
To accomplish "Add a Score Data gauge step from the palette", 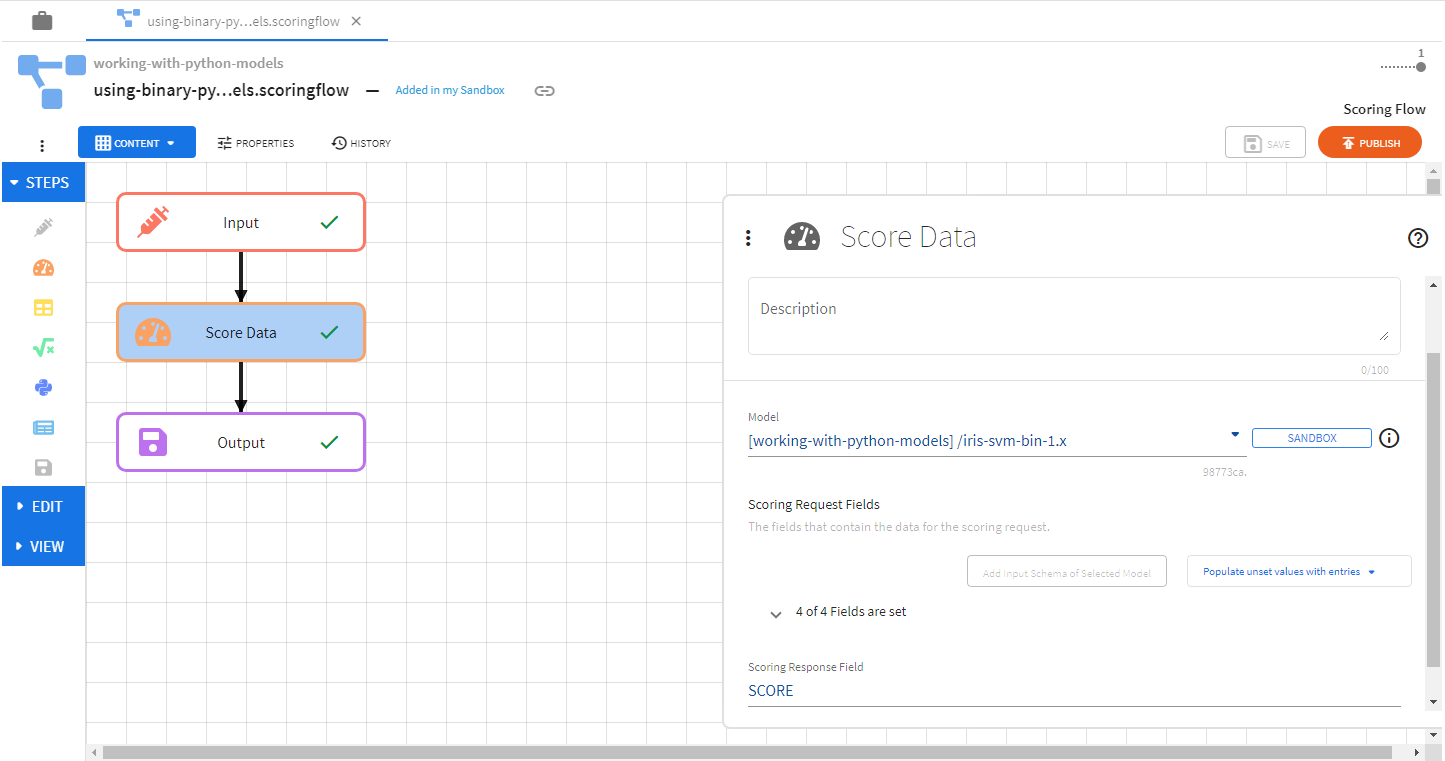I will click(x=43, y=268).
